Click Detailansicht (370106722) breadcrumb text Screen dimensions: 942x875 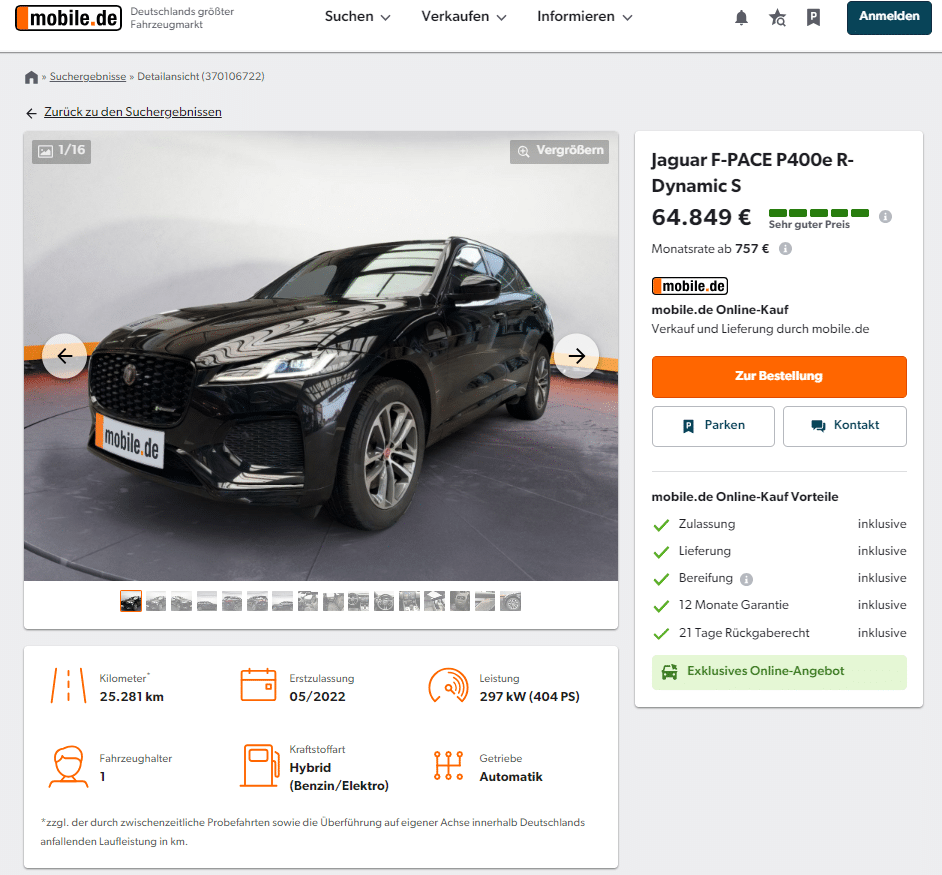click(201, 77)
